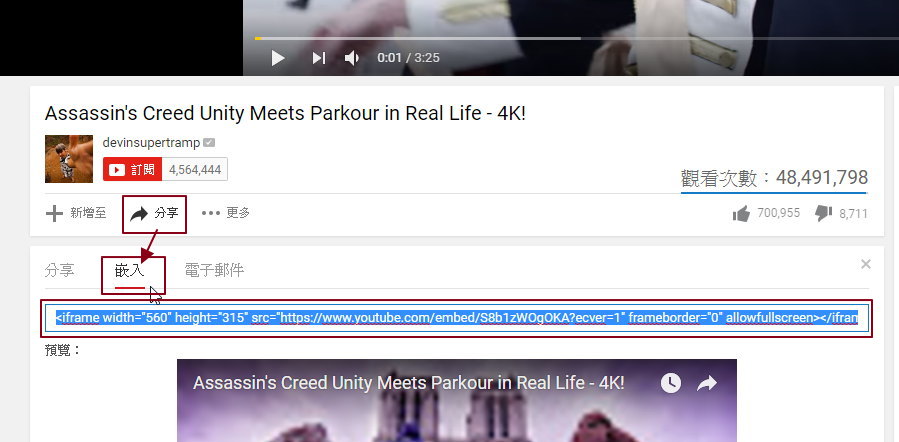The width and height of the screenshot is (899, 442).
Task: Click the red 訂閱 subscribe button
Action: pyautogui.click(x=132, y=169)
